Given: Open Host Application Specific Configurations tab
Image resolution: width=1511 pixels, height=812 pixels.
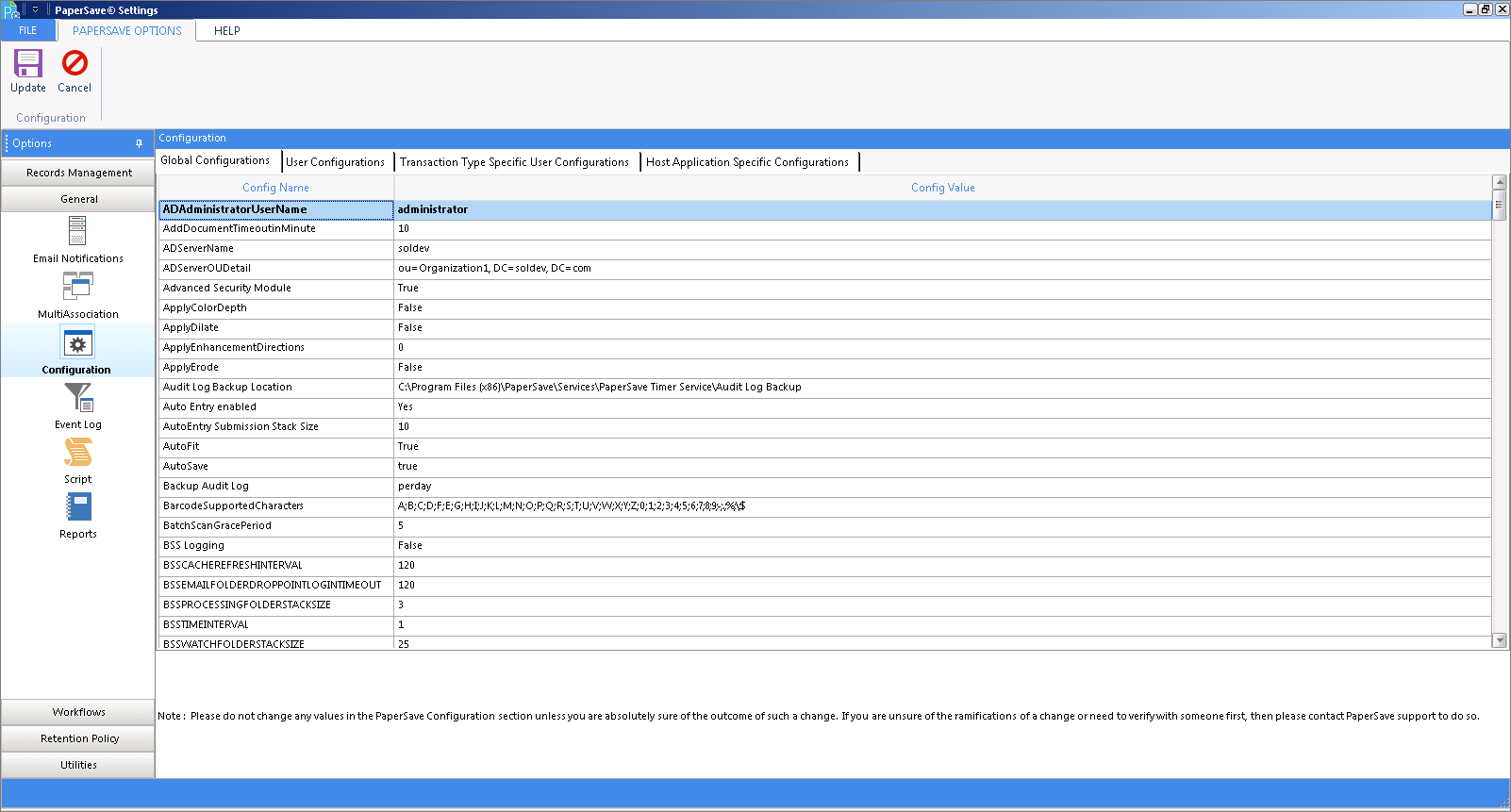Looking at the screenshot, I should point(747,162).
